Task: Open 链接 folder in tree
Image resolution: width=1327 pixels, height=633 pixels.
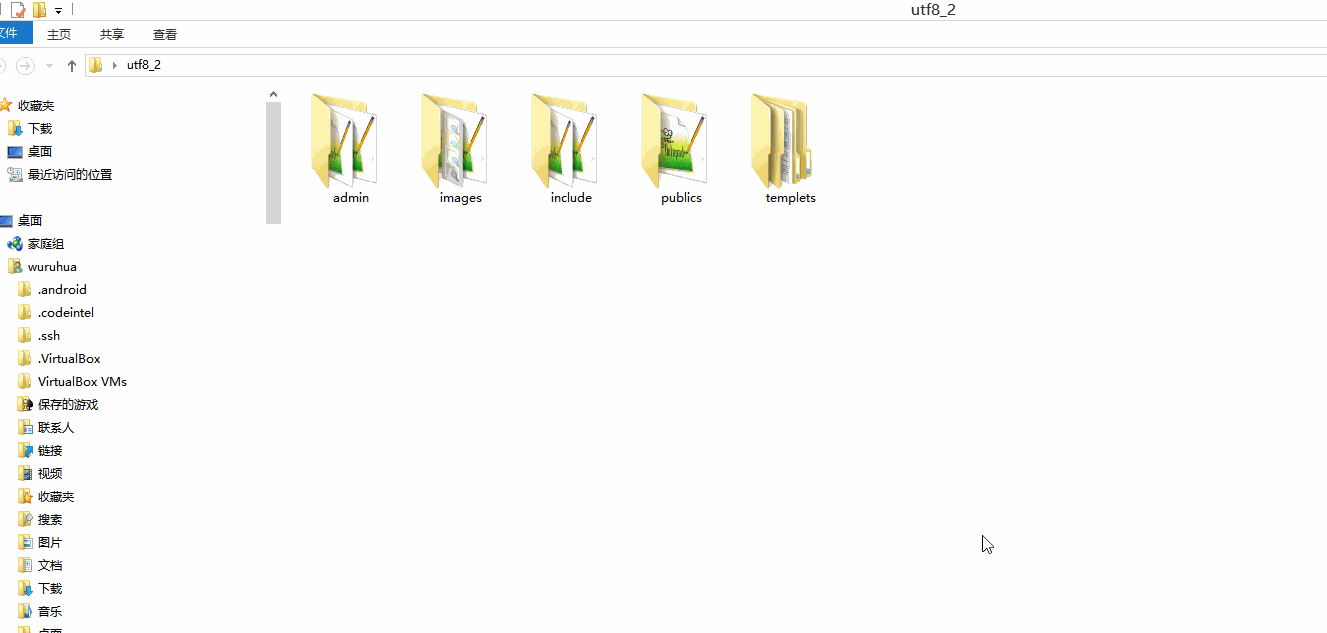Action: pyautogui.click(x=50, y=450)
